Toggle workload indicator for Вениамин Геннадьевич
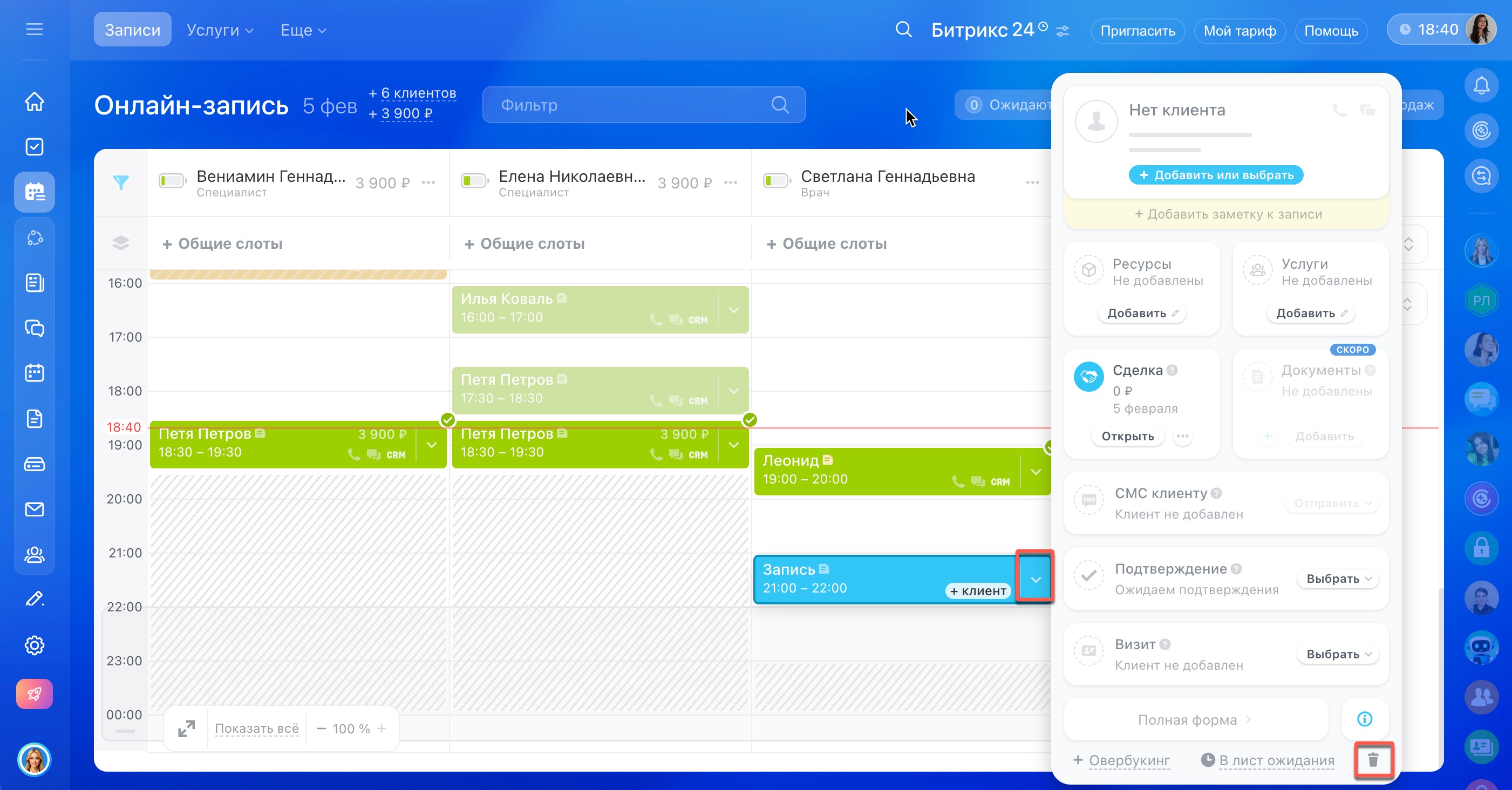Image resolution: width=1512 pixels, height=790 pixels. tap(172, 181)
